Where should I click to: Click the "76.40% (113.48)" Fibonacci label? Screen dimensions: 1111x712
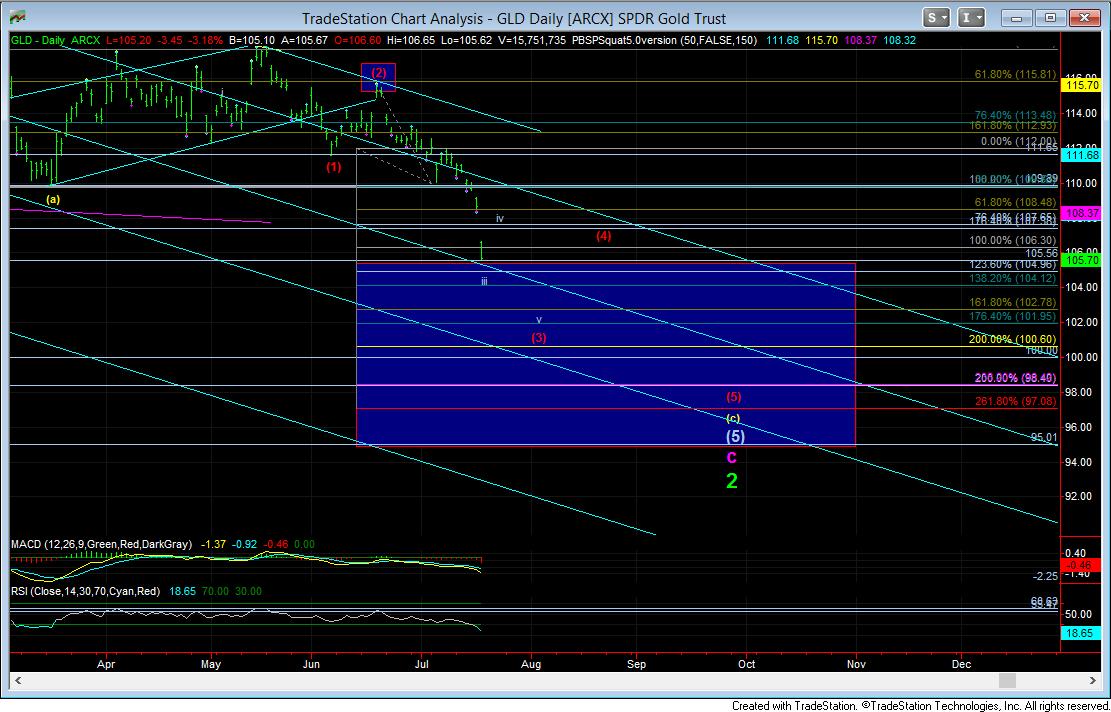(x=1015, y=115)
